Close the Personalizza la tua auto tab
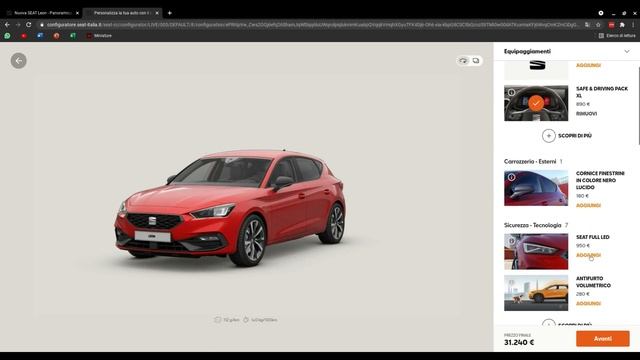This screenshot has width=640, height=360. point(157,13)
